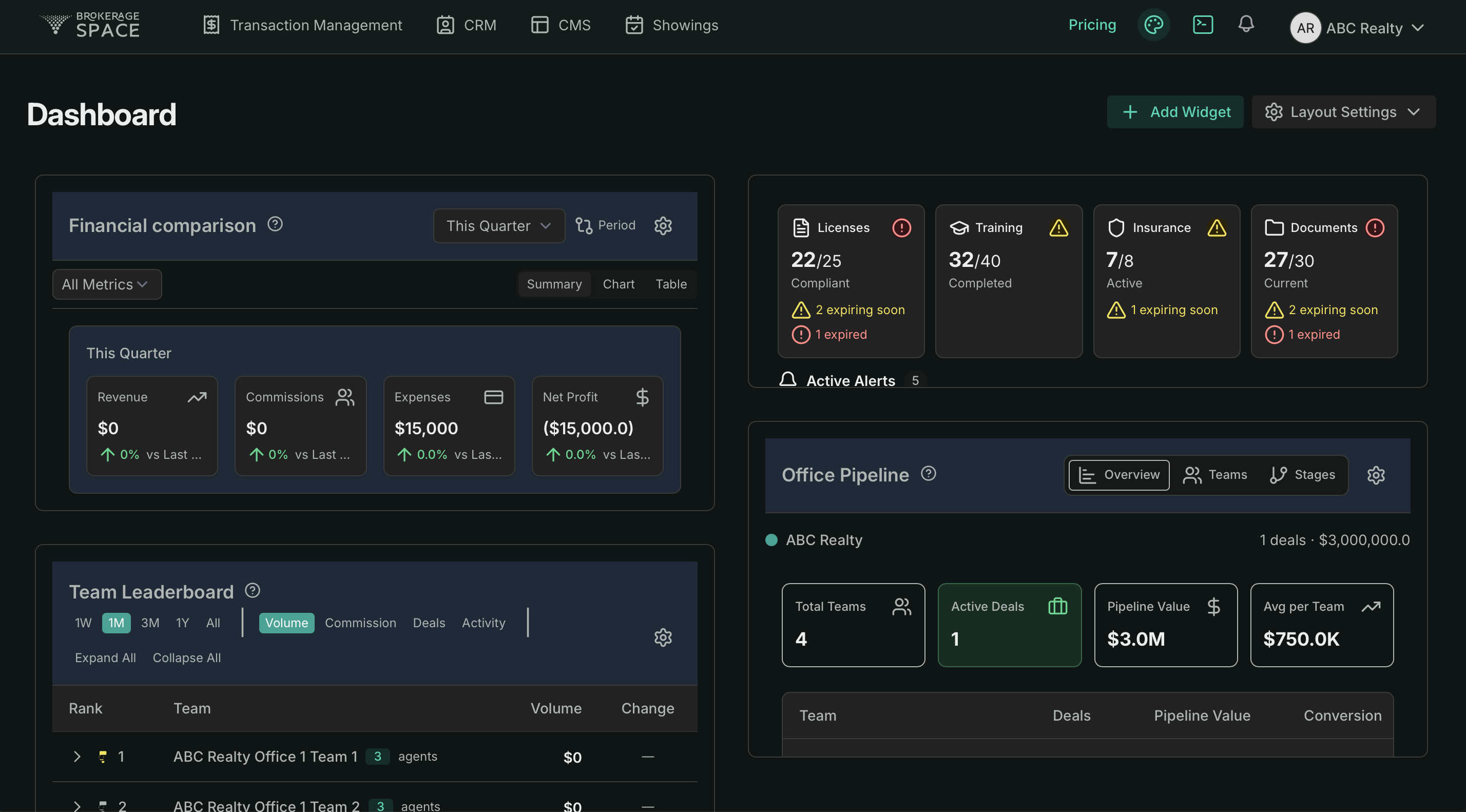Click Collapse All in leaderboard
This screenshot has height=812, width=1466.
pyautogui.click(x=187, y=658)
